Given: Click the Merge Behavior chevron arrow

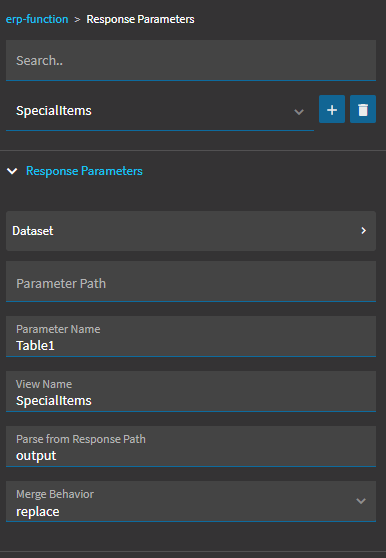Looking at the screenshot, I should 361,501.
